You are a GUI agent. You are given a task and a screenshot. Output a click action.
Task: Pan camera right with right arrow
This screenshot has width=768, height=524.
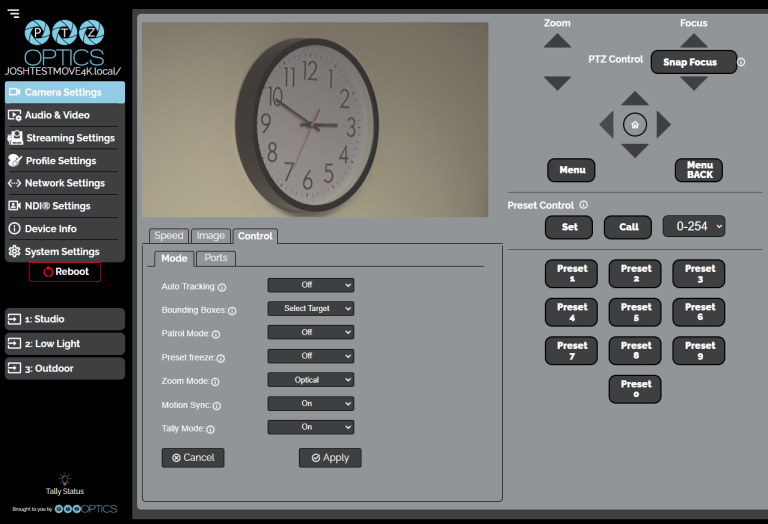click(x=663, y=124)
